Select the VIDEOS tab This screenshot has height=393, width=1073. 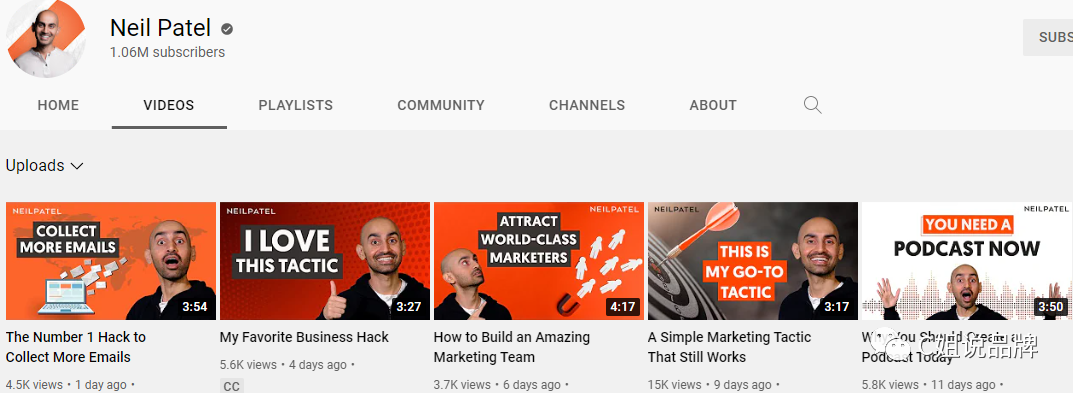click(169, 105)
